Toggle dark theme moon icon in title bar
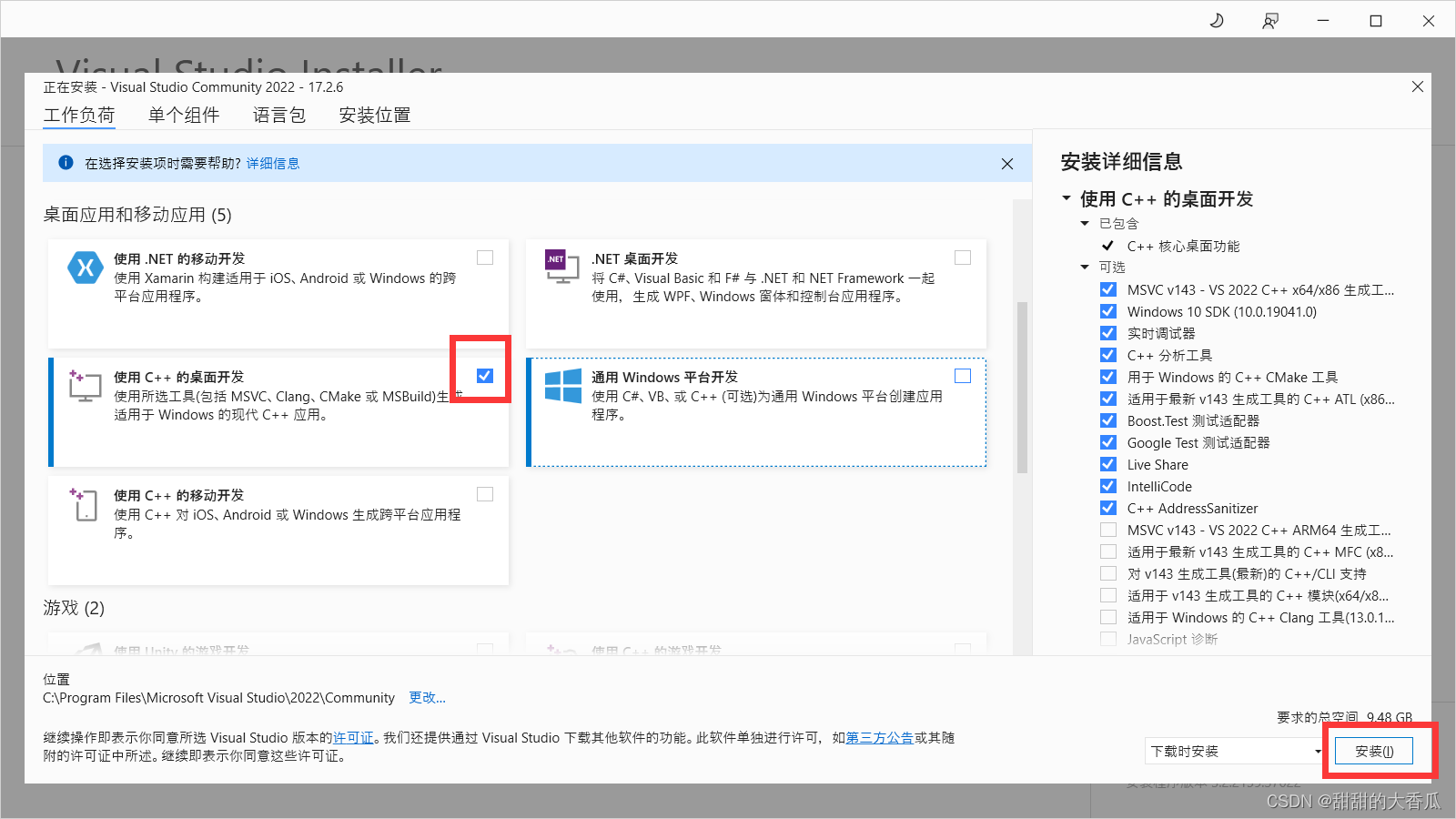The height and width of the screenshot is (819, 1456). point(1217,20)
